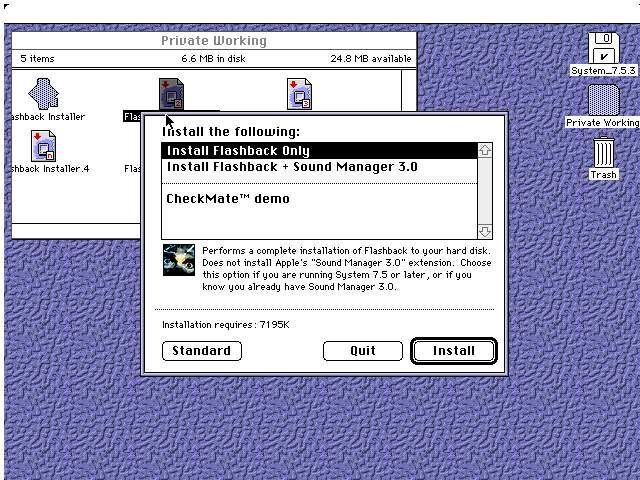Click the Flashback Installer.4 file name label
This screenshot has width=640, height=480.
tap(49, 169)
